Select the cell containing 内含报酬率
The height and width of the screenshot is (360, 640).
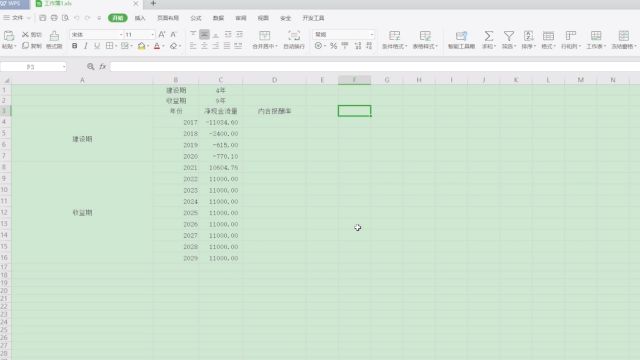pos(274,111)
